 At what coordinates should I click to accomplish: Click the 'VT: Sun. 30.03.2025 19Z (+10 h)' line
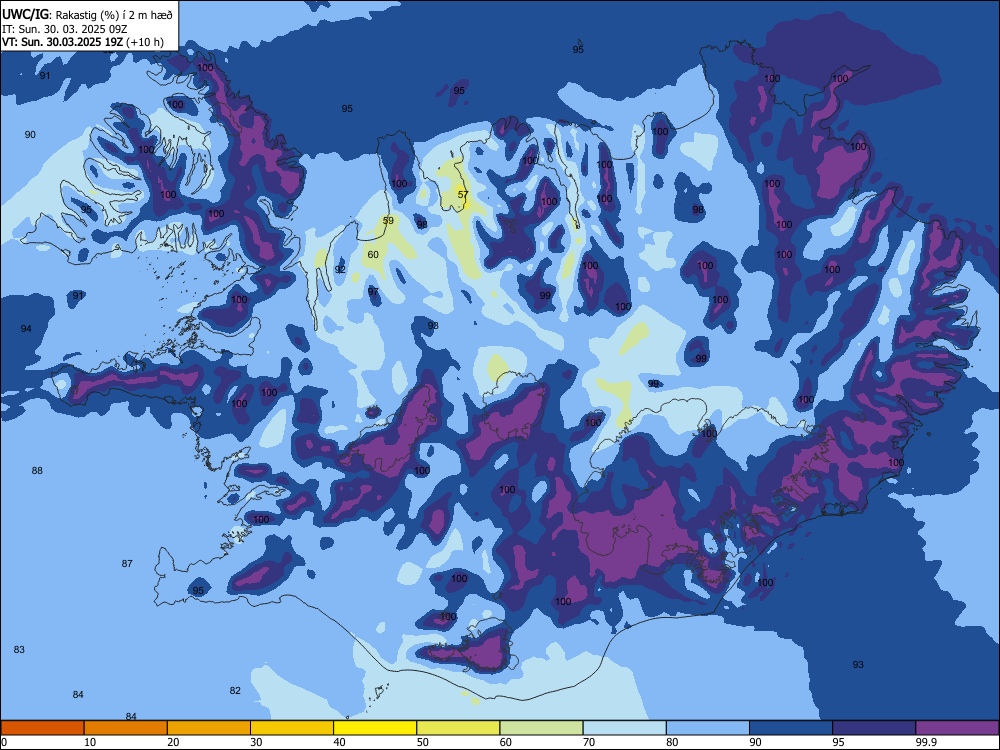83,42
